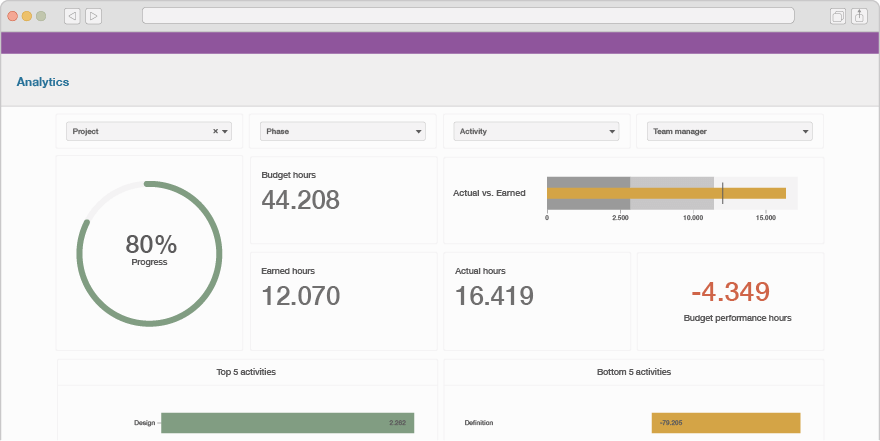
Task: Click the Budget performance hours label
Action: (737, 318)
